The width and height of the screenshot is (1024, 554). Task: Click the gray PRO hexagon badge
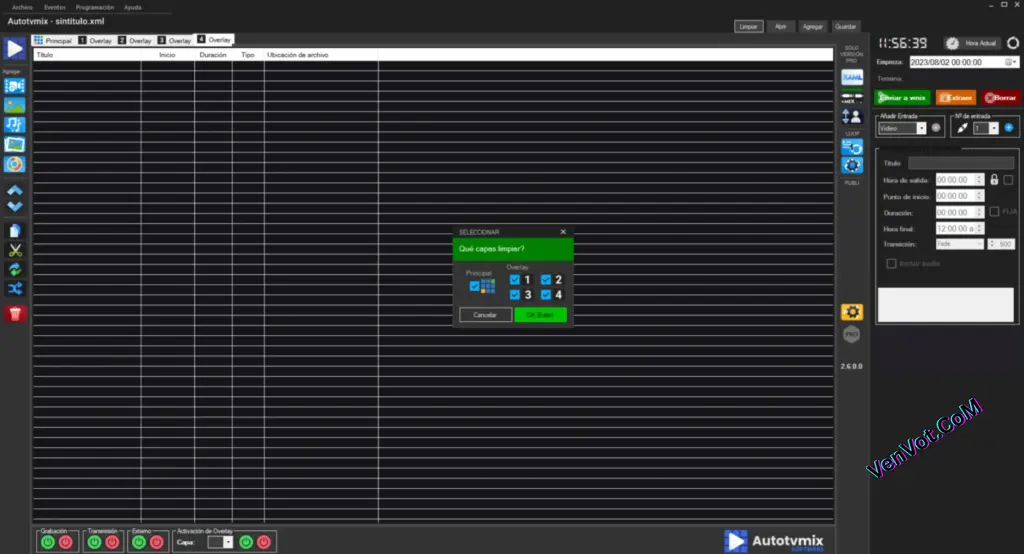click(852, 334)
